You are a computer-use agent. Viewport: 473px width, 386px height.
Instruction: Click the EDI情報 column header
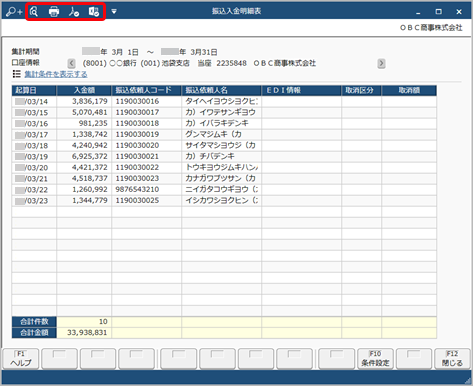(301, 90)
